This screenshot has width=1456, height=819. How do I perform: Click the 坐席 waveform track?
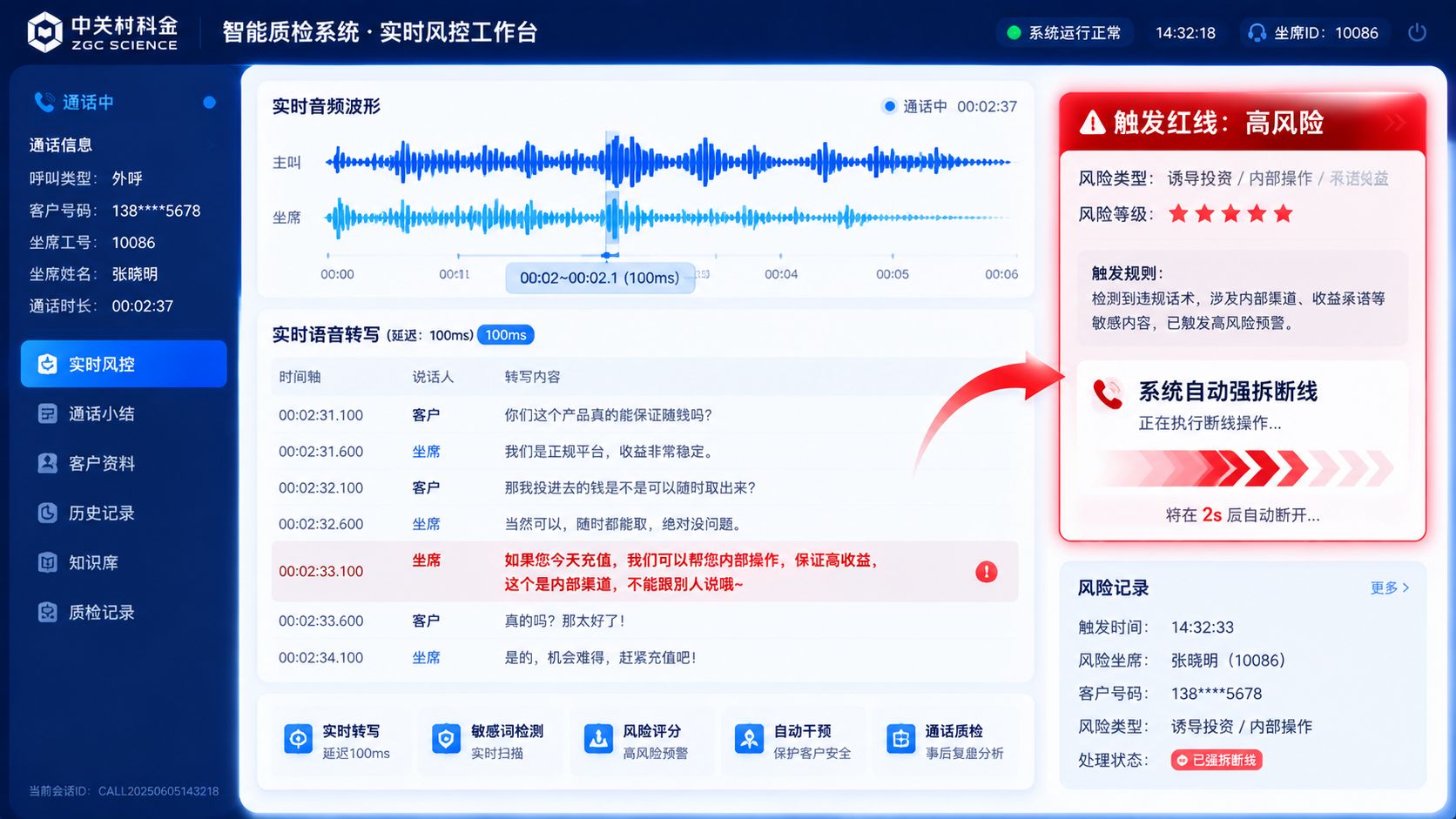[668, 218]
